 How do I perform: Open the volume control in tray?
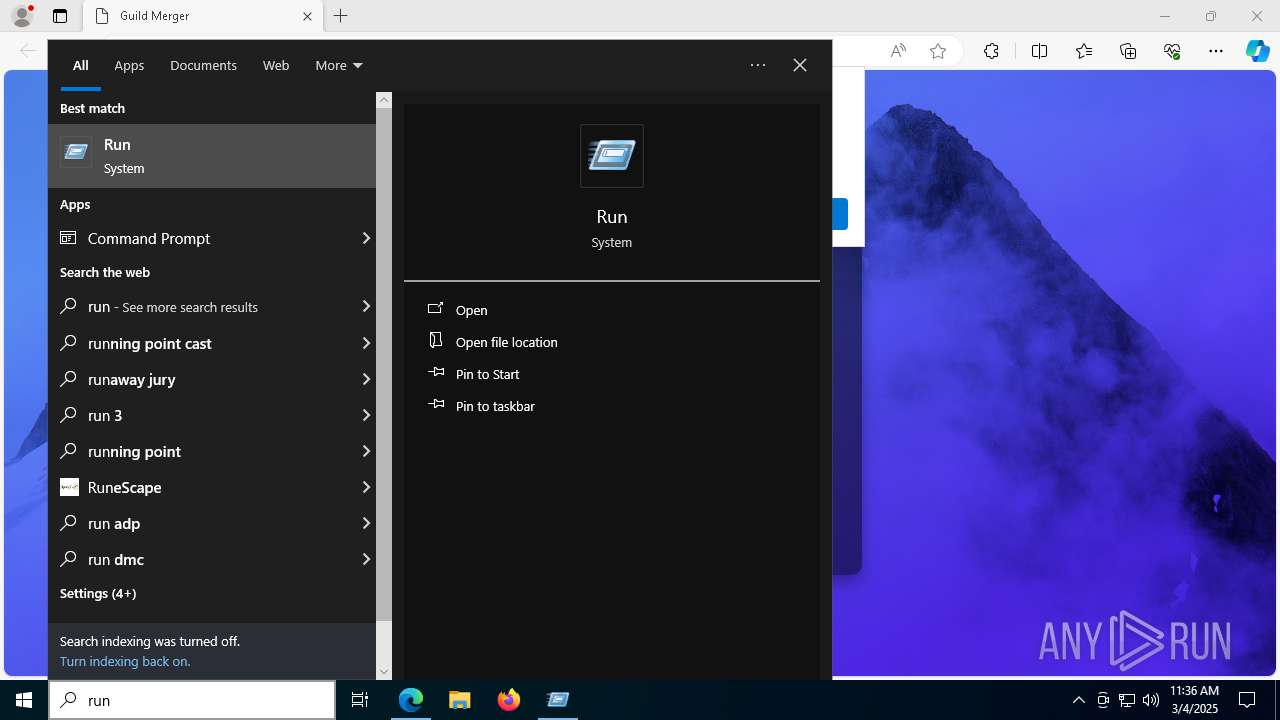(x=1151, y=700)
